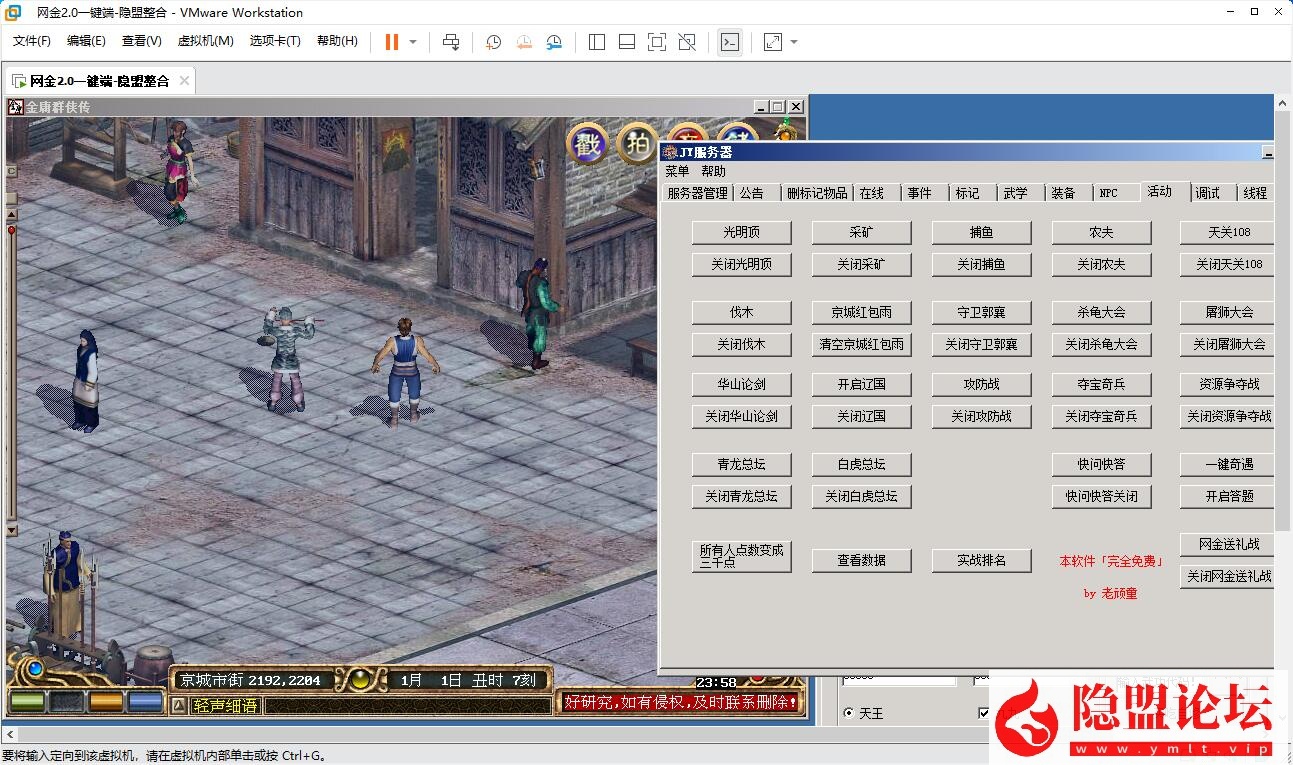Image resolution: width=1293 pixels, height=765 pixels.
Task: Select the 天王 radio button
Action: [849, 712]
